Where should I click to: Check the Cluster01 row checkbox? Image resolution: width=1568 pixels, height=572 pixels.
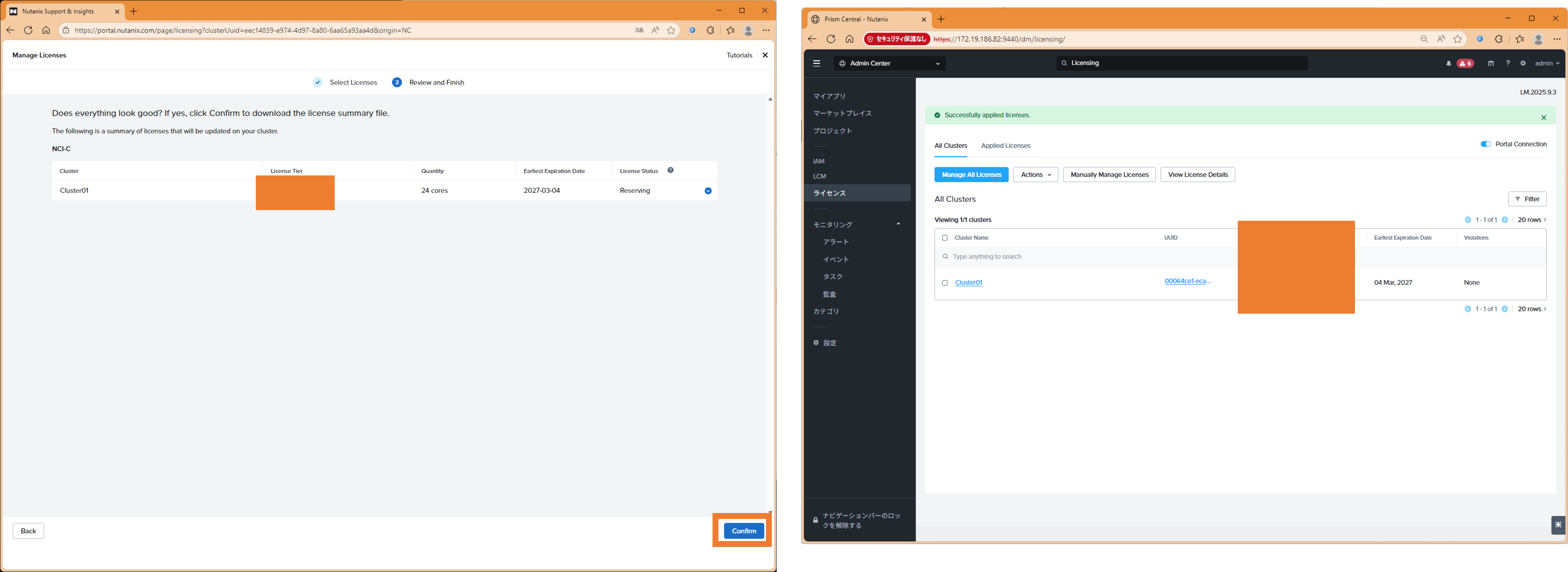[945, 283]
